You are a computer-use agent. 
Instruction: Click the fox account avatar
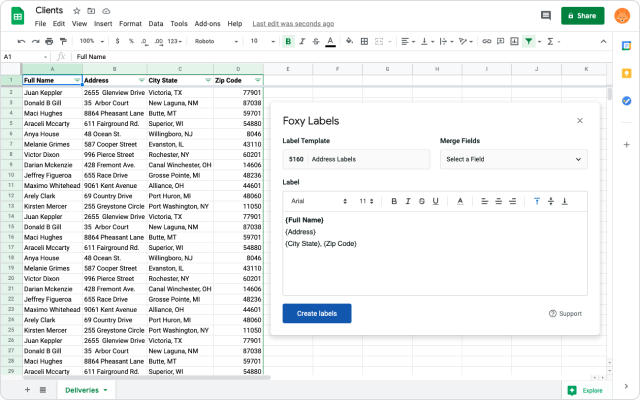(622, 16)
